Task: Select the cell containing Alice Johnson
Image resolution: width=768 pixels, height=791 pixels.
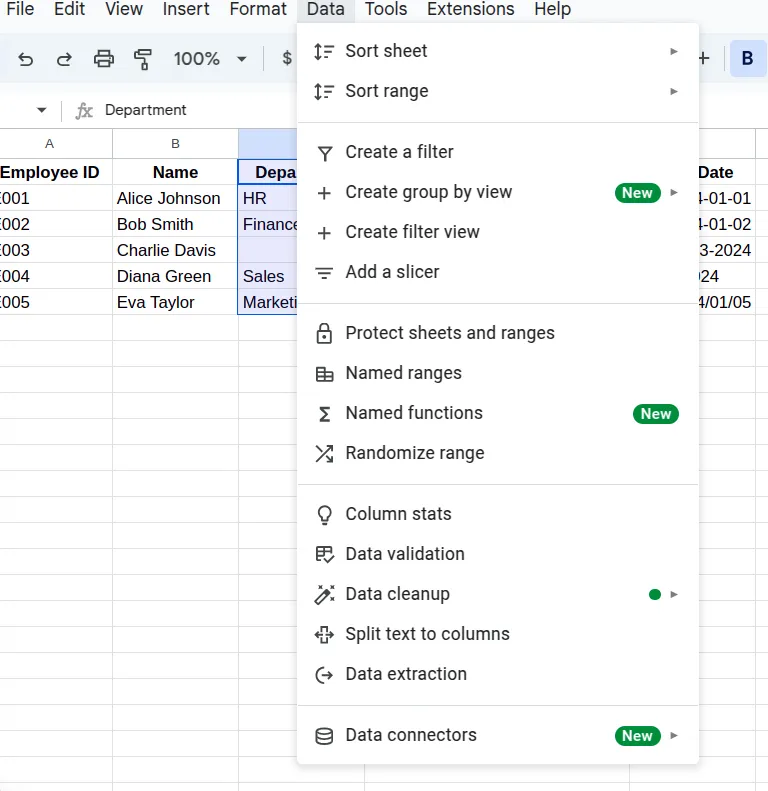Action: pos(175,198)
